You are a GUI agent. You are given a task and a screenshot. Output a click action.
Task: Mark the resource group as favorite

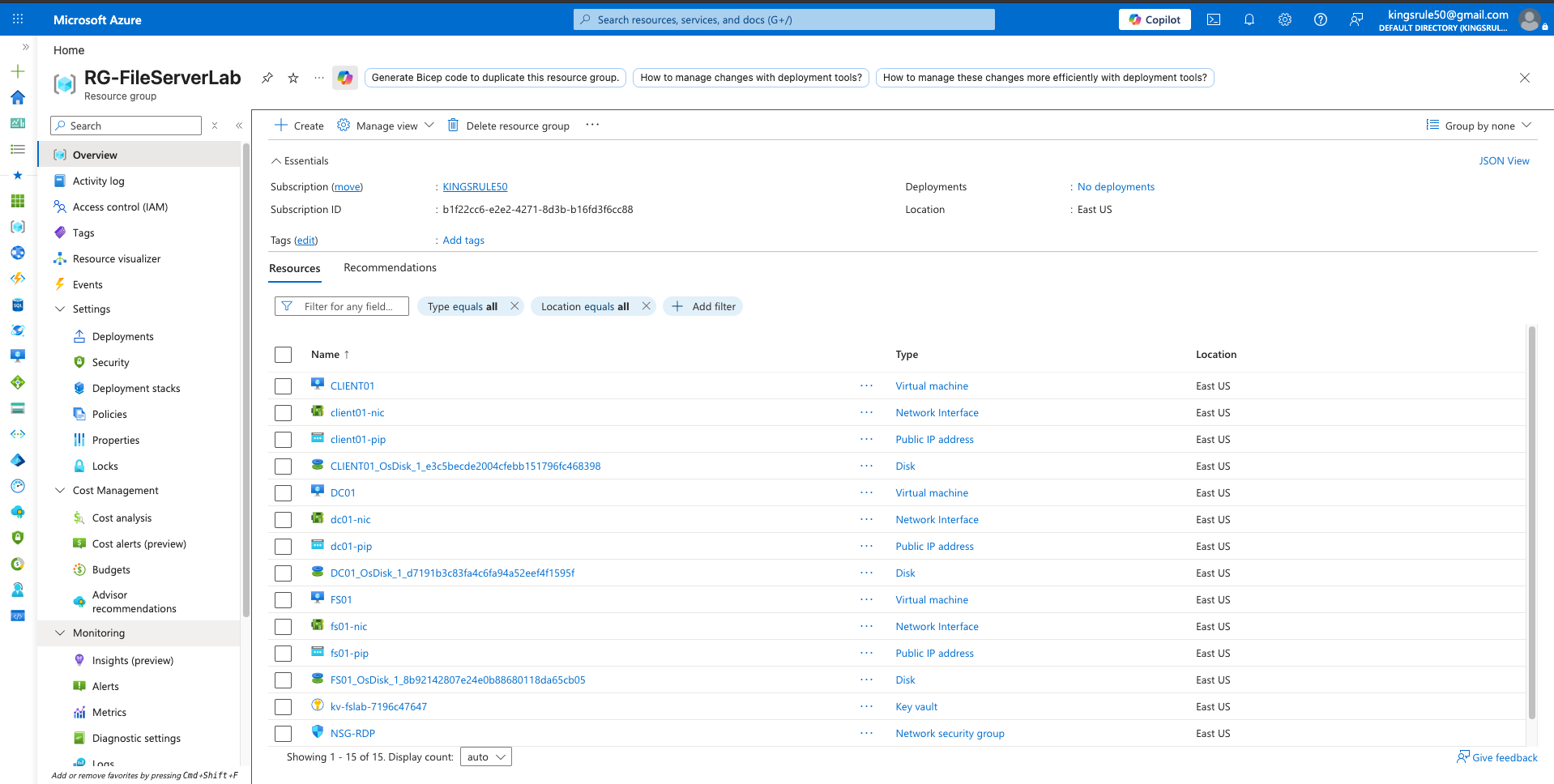[x=293, y=78]
